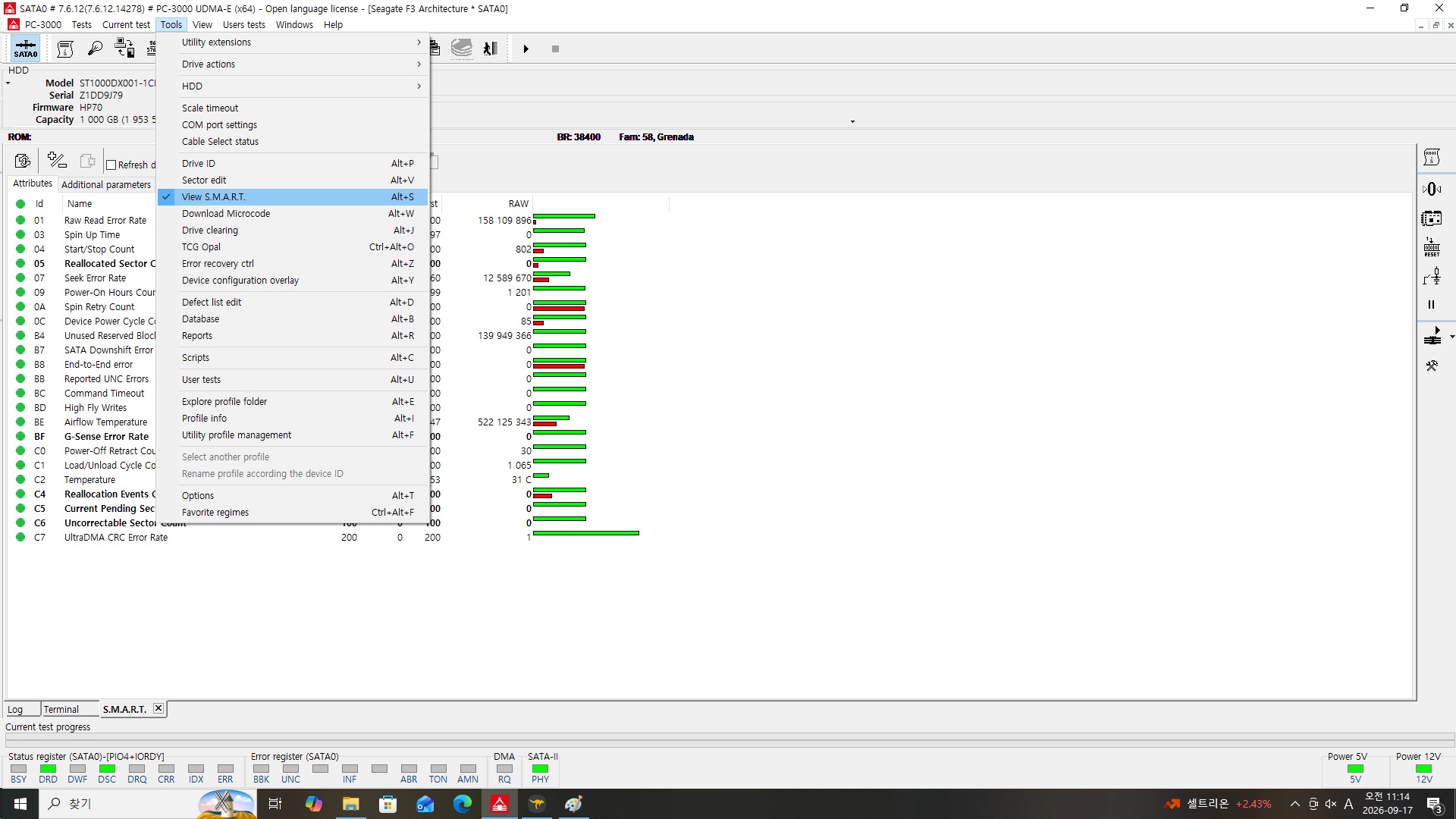Open Microsoft Edge from taskbar
The image size is (1456, 819).
(x=462, y=804)
